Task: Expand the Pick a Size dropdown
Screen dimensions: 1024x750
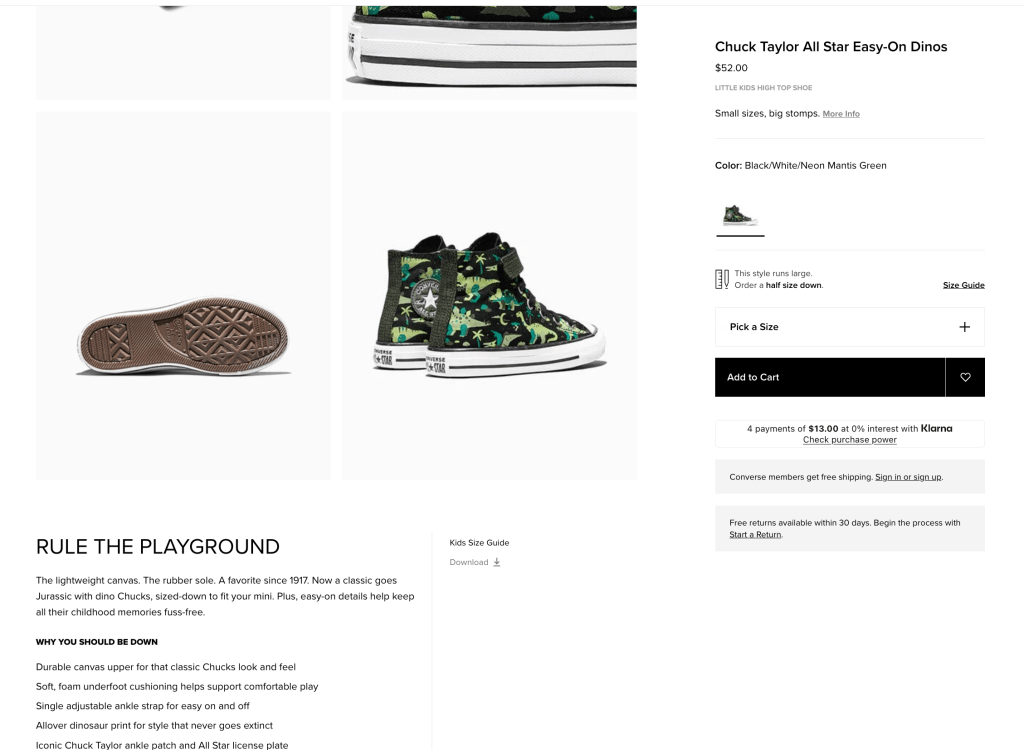Action: pyautogui.click(x=849, y=327)
